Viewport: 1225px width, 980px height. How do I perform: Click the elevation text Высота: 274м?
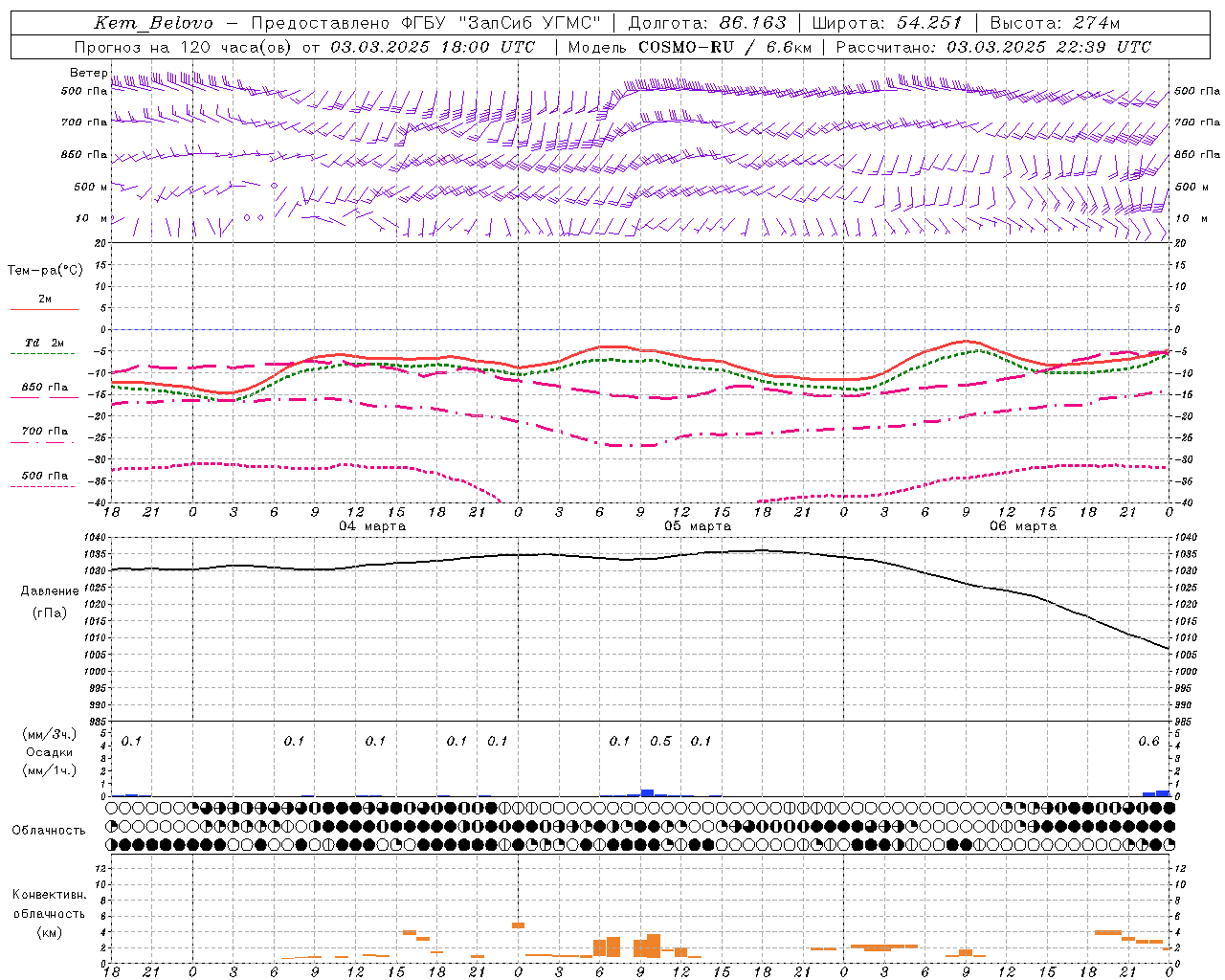(1055, 23)
